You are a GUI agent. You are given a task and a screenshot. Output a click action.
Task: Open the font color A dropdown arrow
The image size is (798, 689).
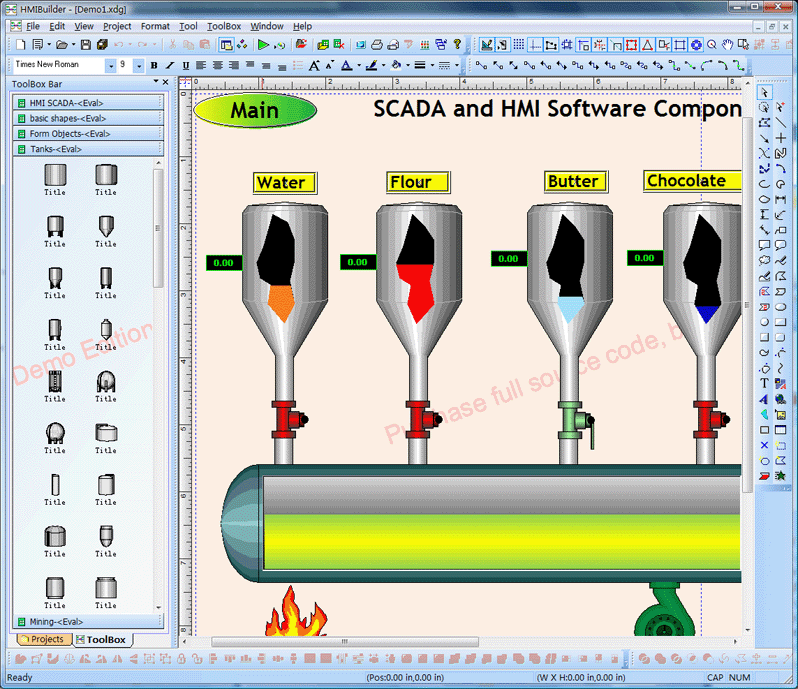pyautogui.click(x=357, y=65)
